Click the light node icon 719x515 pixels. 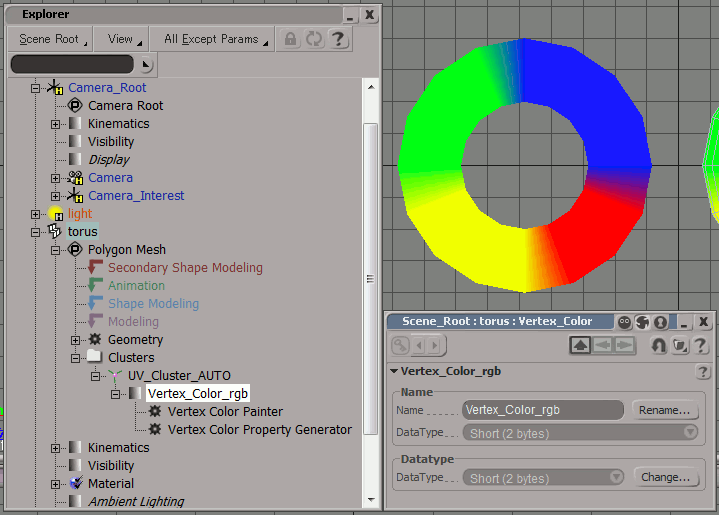[x=57, y=214]
